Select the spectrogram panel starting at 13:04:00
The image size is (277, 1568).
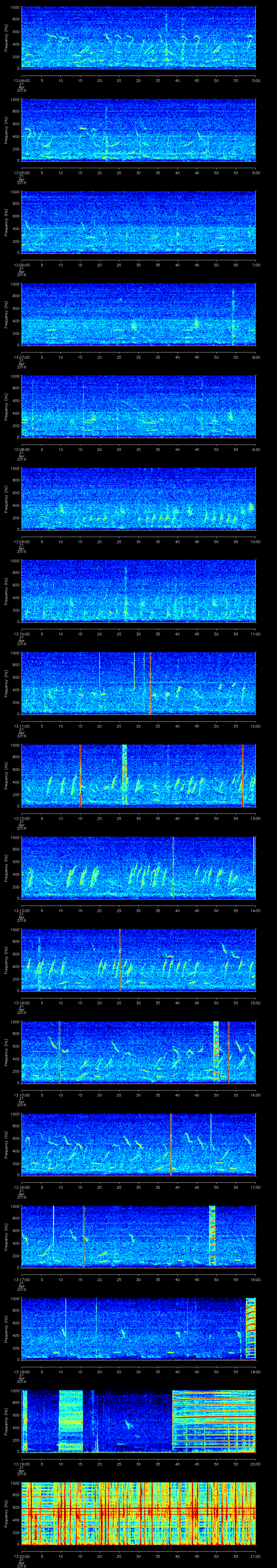coord(138,38)
